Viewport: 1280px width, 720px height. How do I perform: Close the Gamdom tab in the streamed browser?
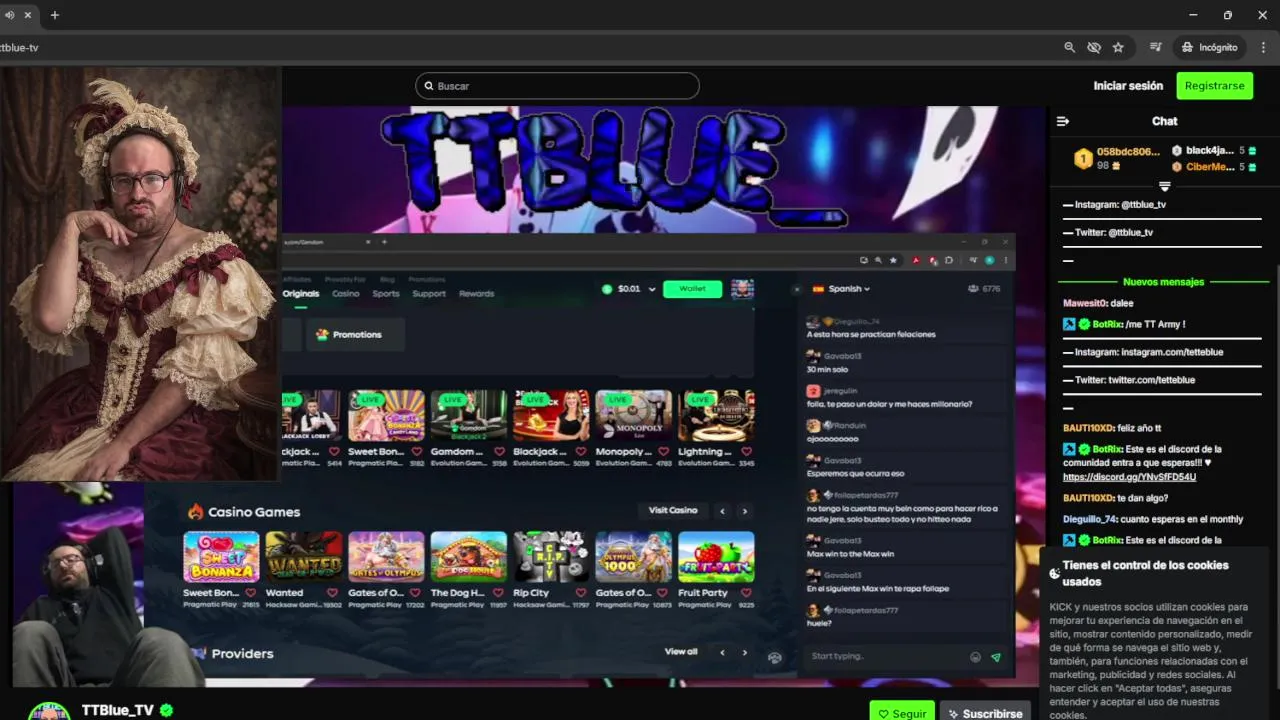(367, 242)
